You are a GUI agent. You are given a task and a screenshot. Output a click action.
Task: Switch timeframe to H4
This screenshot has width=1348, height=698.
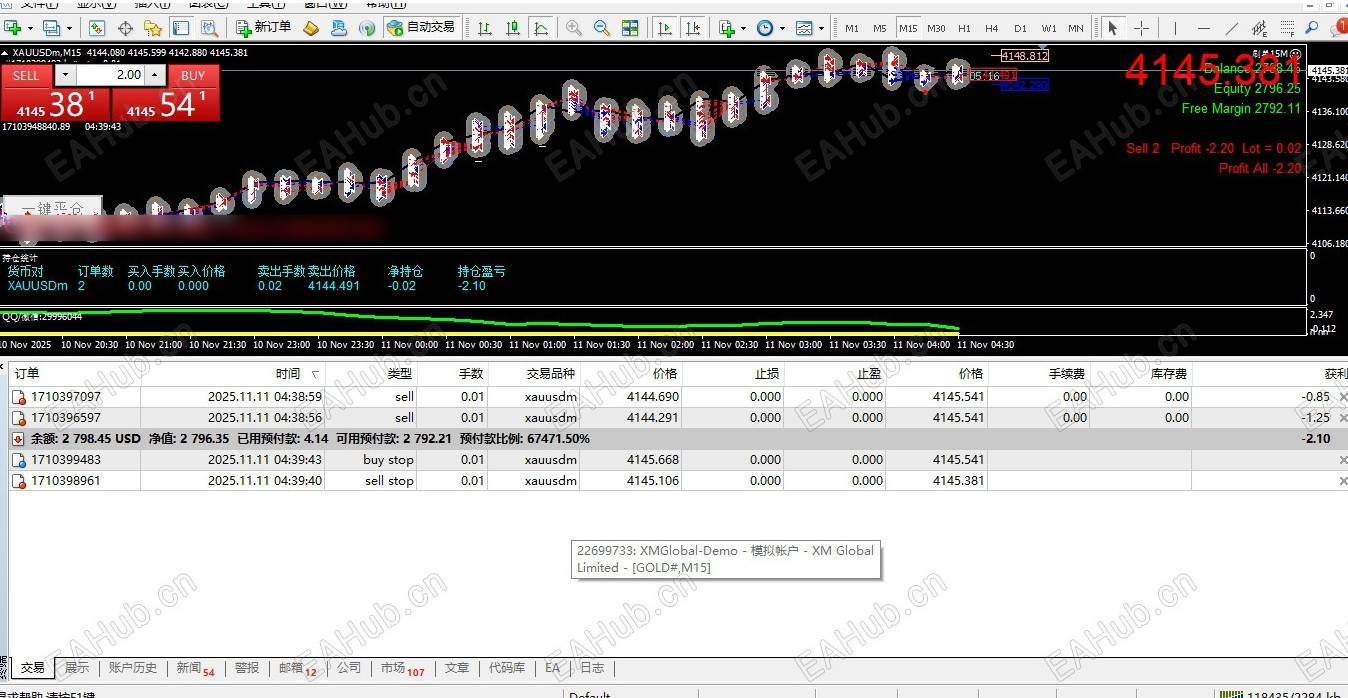[992, 28]
